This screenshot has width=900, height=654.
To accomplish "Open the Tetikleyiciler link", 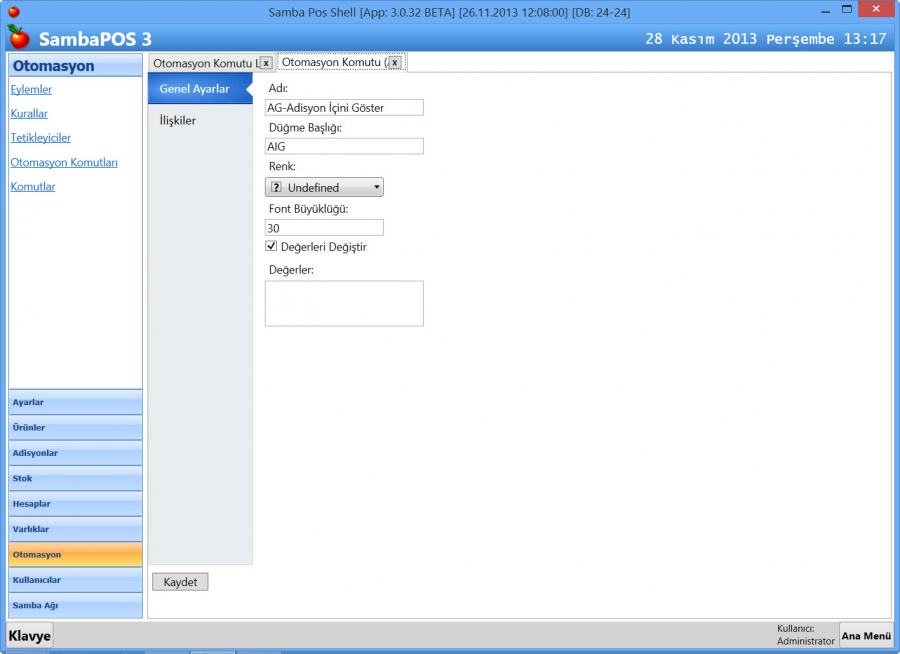I will (x=40, y=137).
